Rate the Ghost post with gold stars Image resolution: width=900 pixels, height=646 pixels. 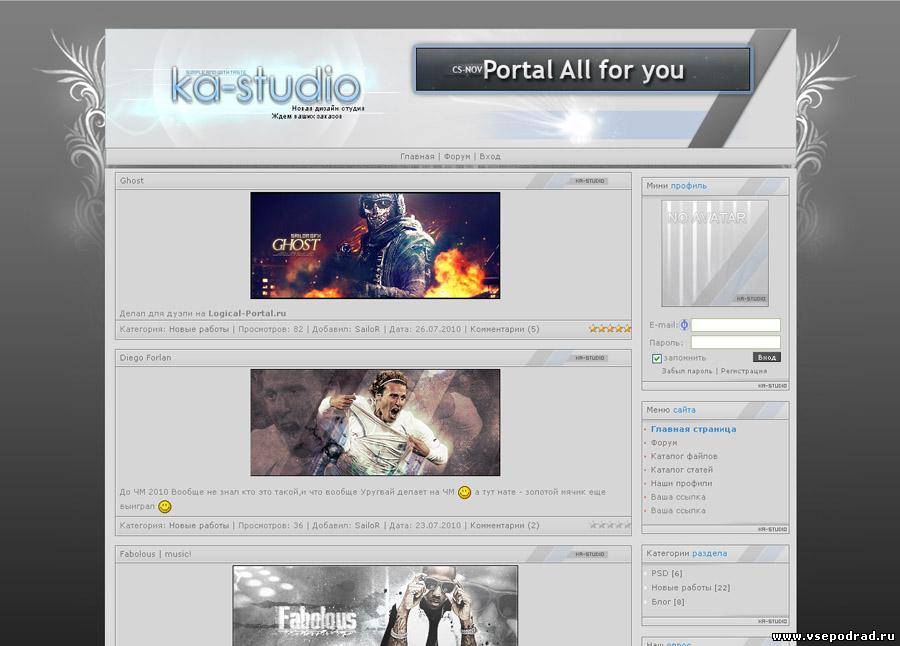[610, 329]
